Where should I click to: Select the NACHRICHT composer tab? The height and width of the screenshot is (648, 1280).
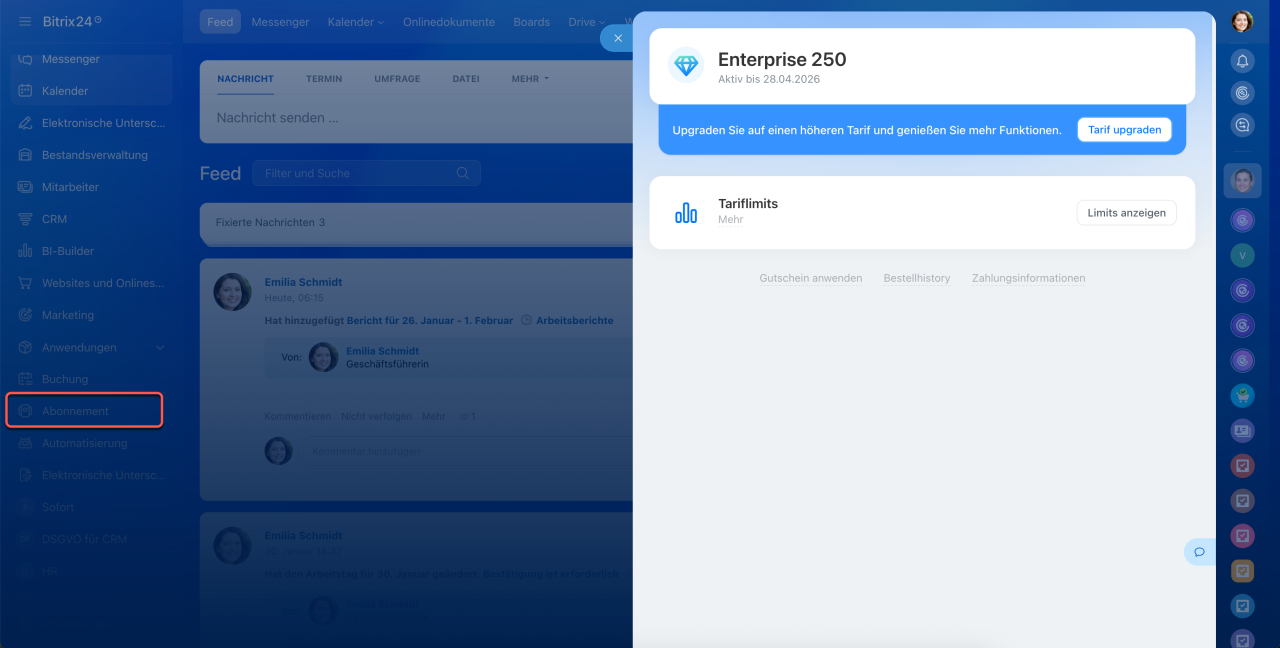click(245, 79)
